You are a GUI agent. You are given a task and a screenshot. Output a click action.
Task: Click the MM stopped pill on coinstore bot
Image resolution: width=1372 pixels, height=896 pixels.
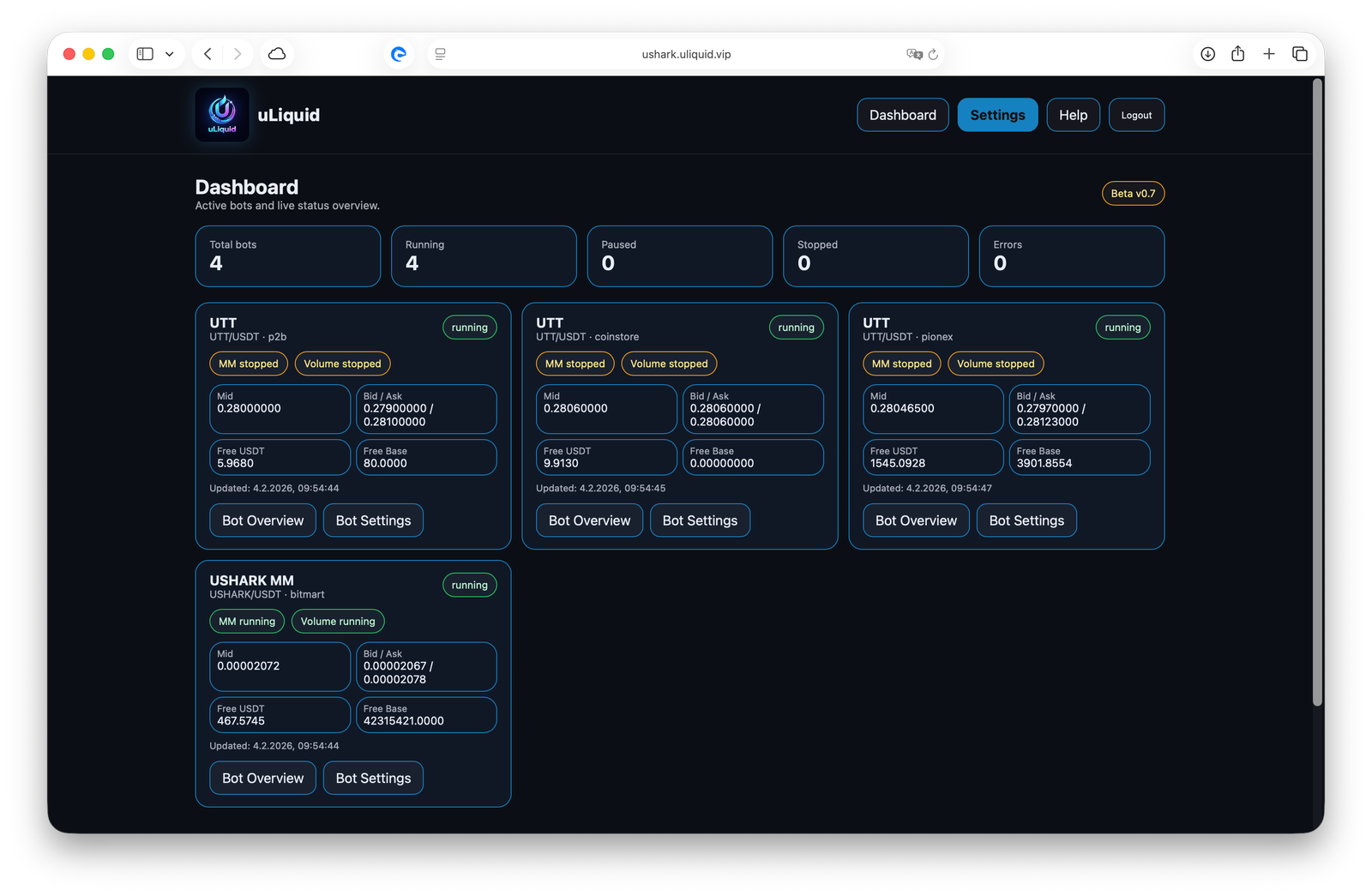(575, 364)
